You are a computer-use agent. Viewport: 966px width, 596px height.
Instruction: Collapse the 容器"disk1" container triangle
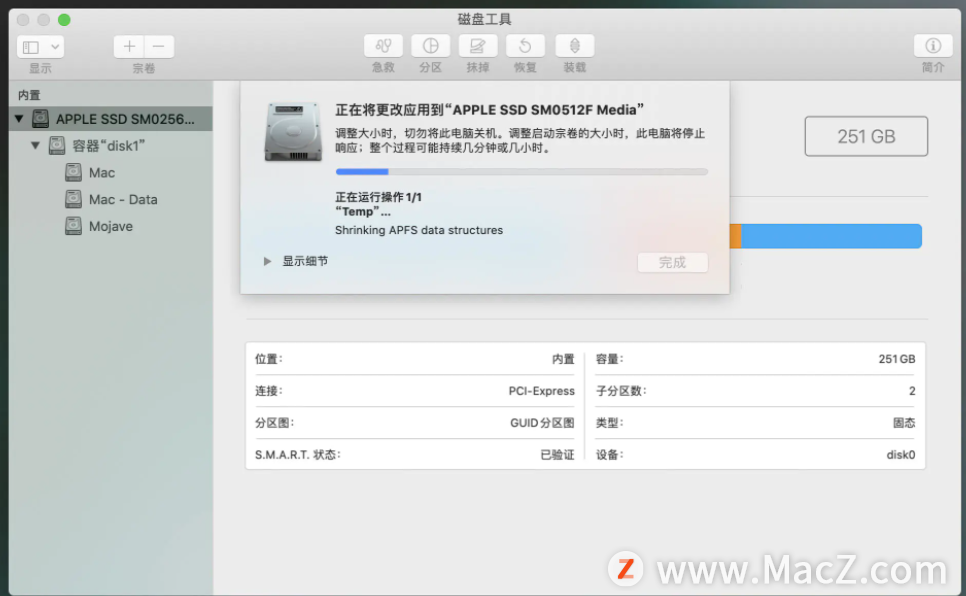pos(36,145)
